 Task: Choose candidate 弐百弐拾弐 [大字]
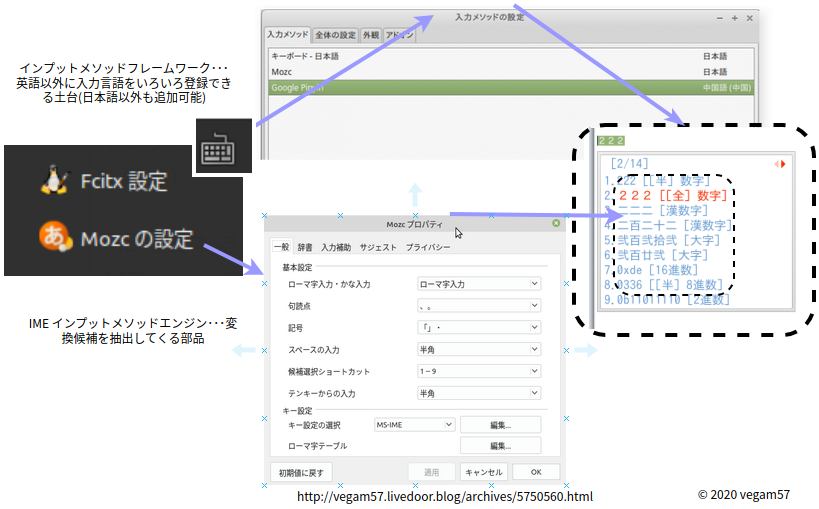(x=662, y=240)
